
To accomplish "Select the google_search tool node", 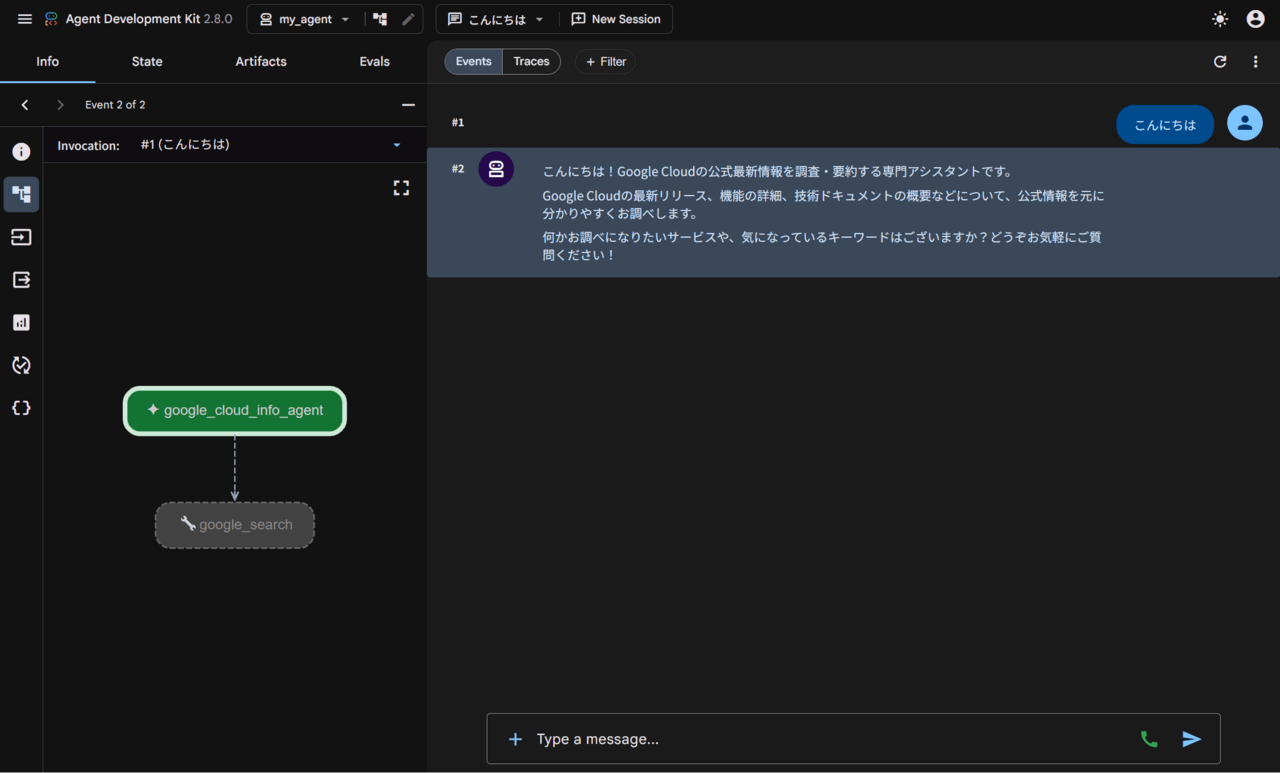I will pos(235,525).
